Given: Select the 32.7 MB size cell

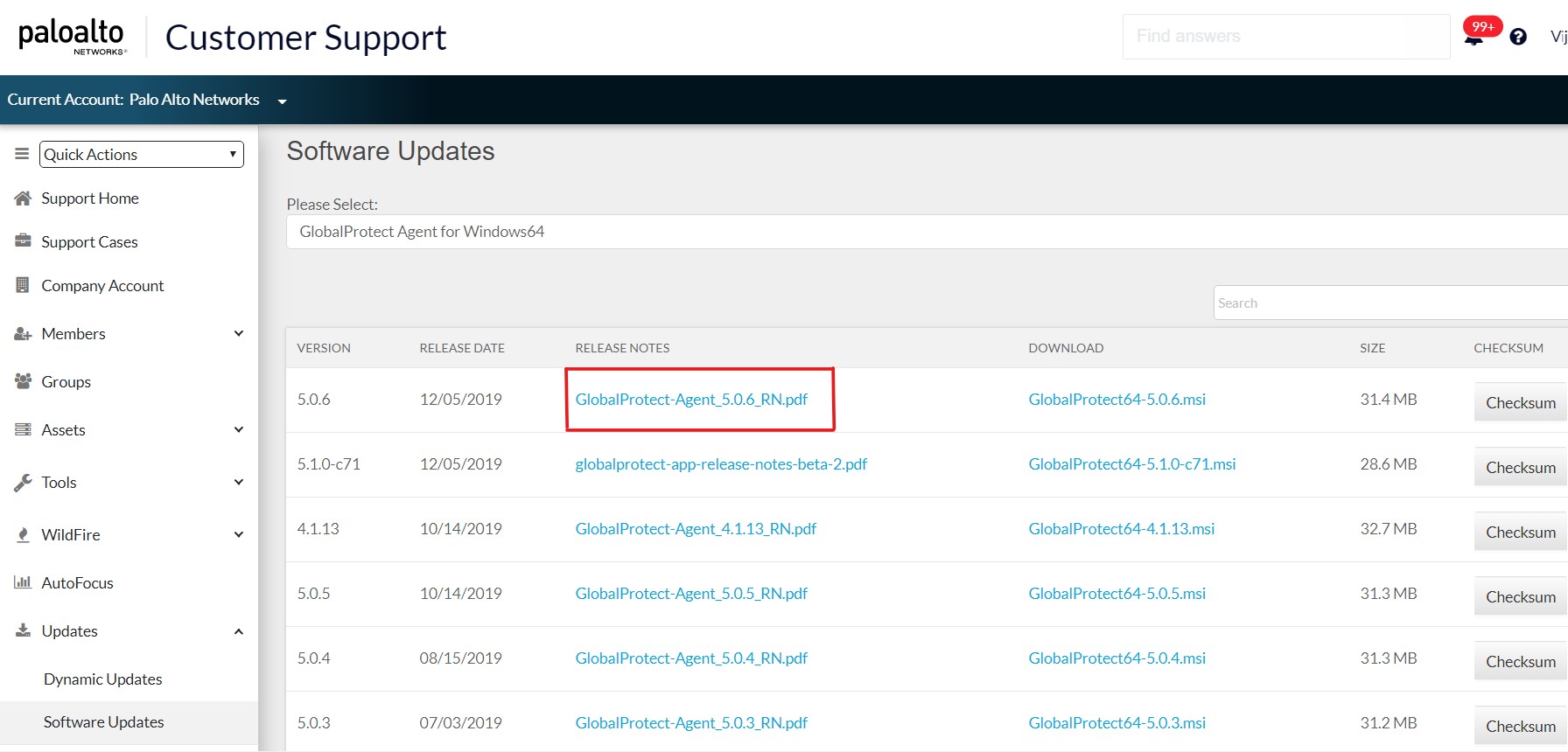Looking at the screenshot, I should (1389, 529).
